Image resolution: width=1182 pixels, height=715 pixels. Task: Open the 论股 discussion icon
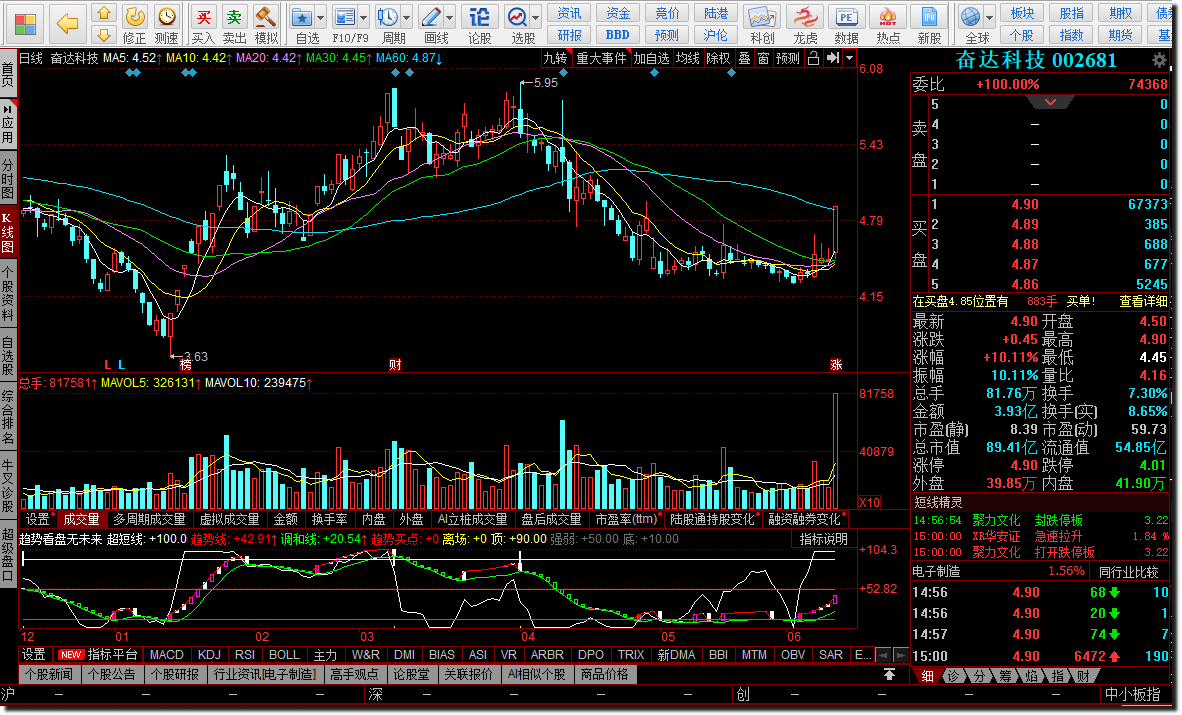point(479,16)
